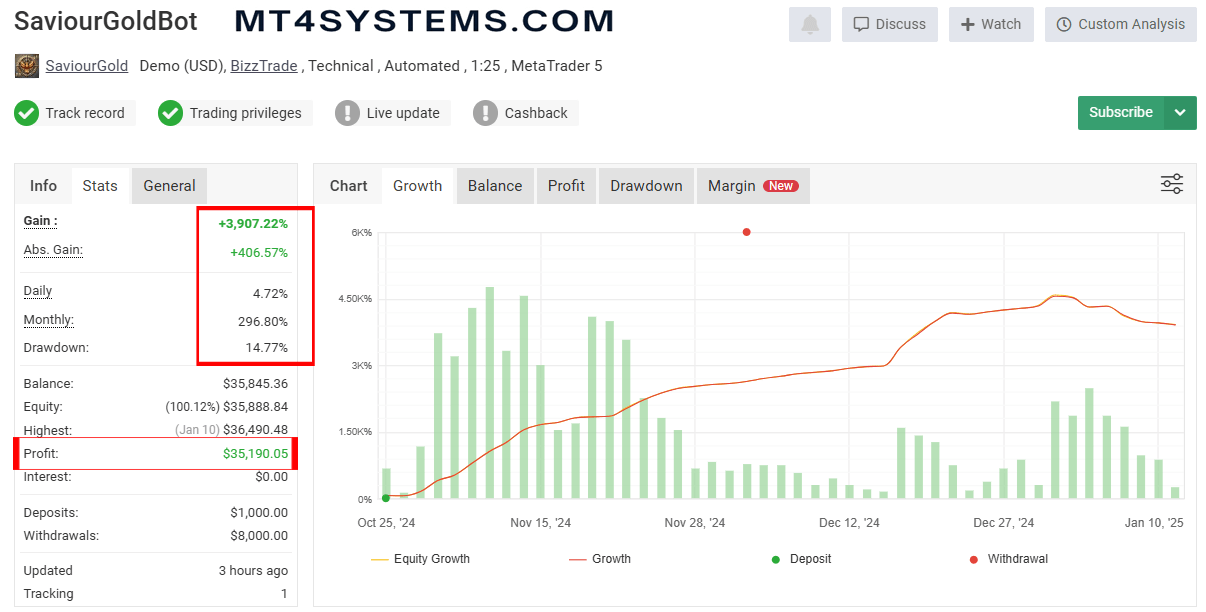Switch to the Drawdown chart tab

click(646, 186)
